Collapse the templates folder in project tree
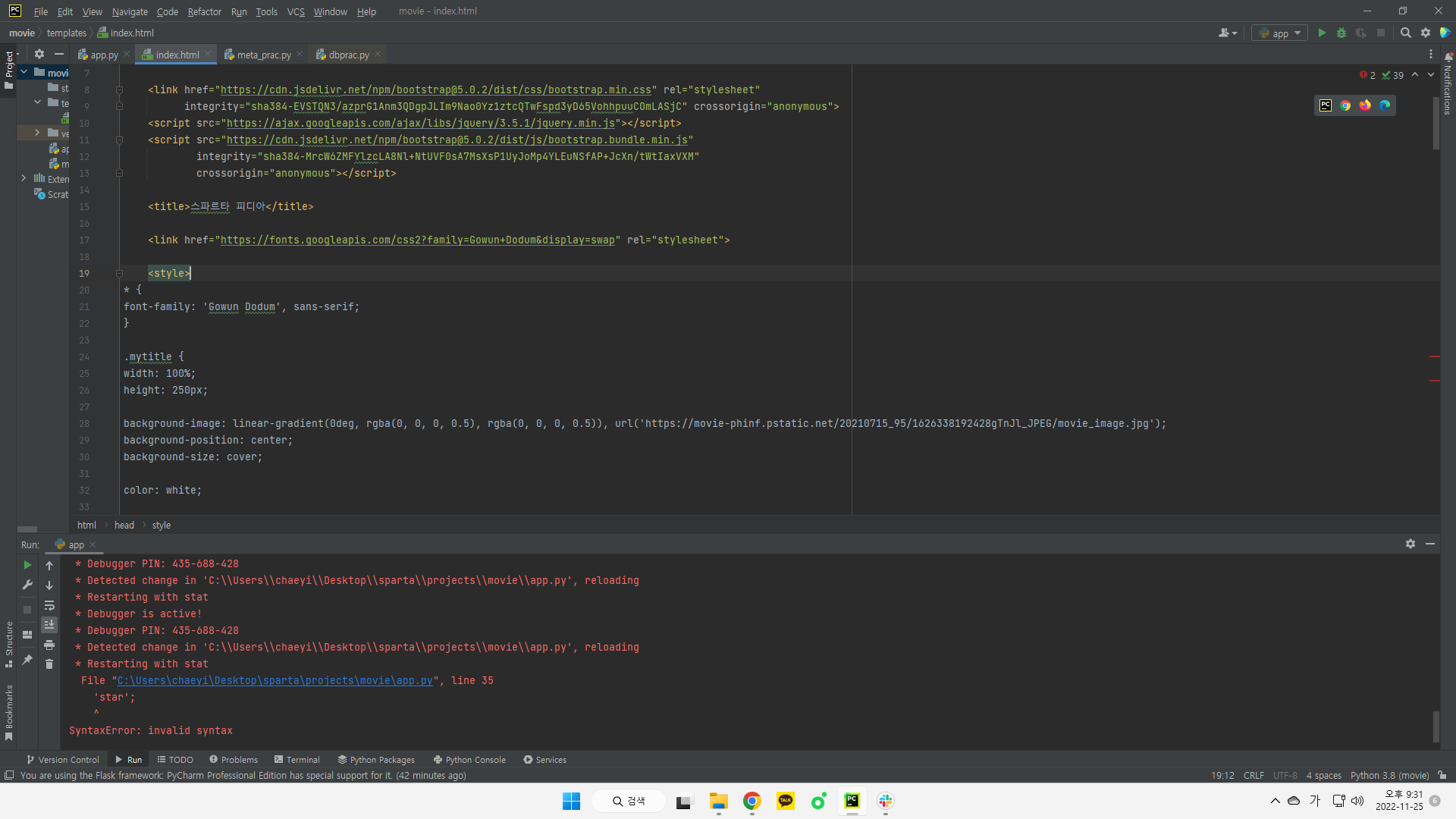Image resolution: width=1456 pixels, height=819 pixels. pyautogui.click(x=37, y=102)
